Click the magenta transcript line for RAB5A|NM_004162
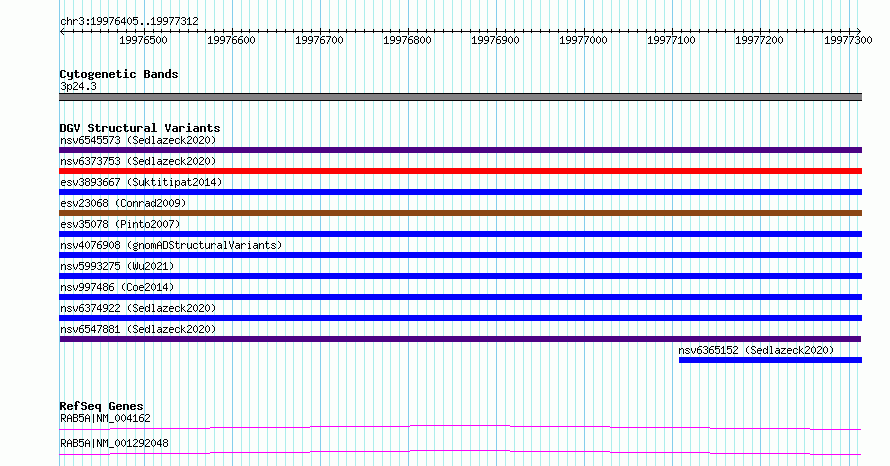The height and width of the screenshot is (466, 890). 460,427
